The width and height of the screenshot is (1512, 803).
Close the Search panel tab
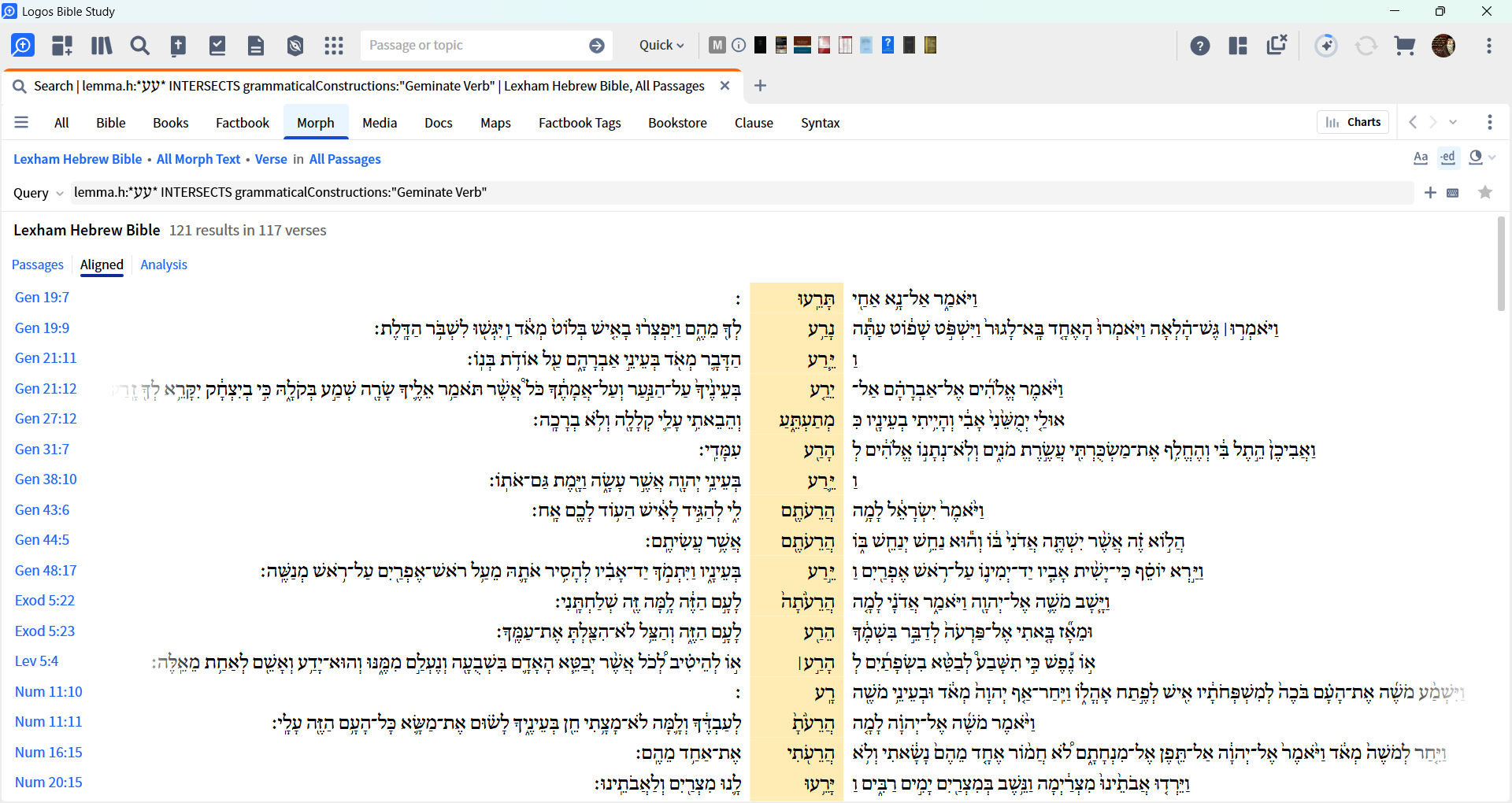coord(725,86)
